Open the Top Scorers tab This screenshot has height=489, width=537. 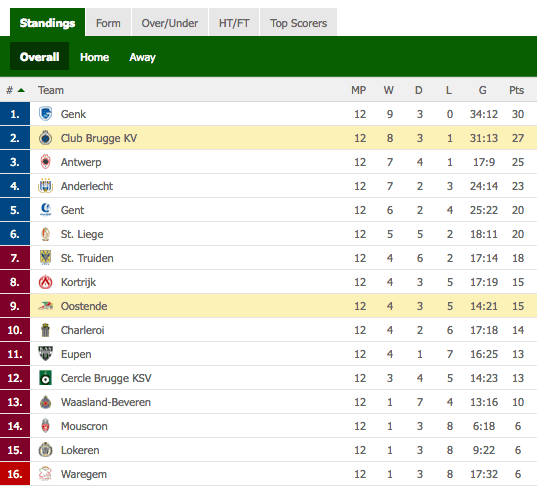298,23
